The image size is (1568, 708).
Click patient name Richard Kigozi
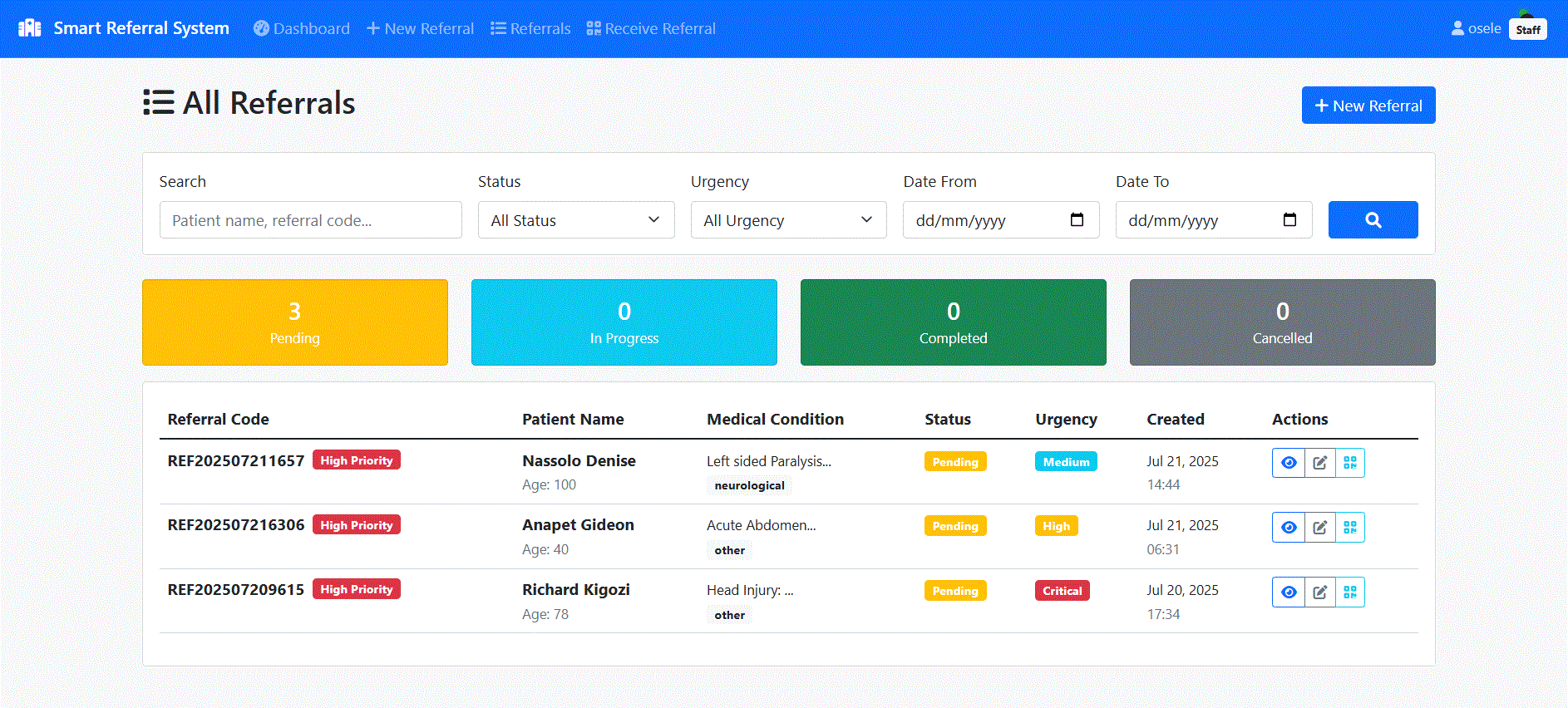[x=576, y=590]
